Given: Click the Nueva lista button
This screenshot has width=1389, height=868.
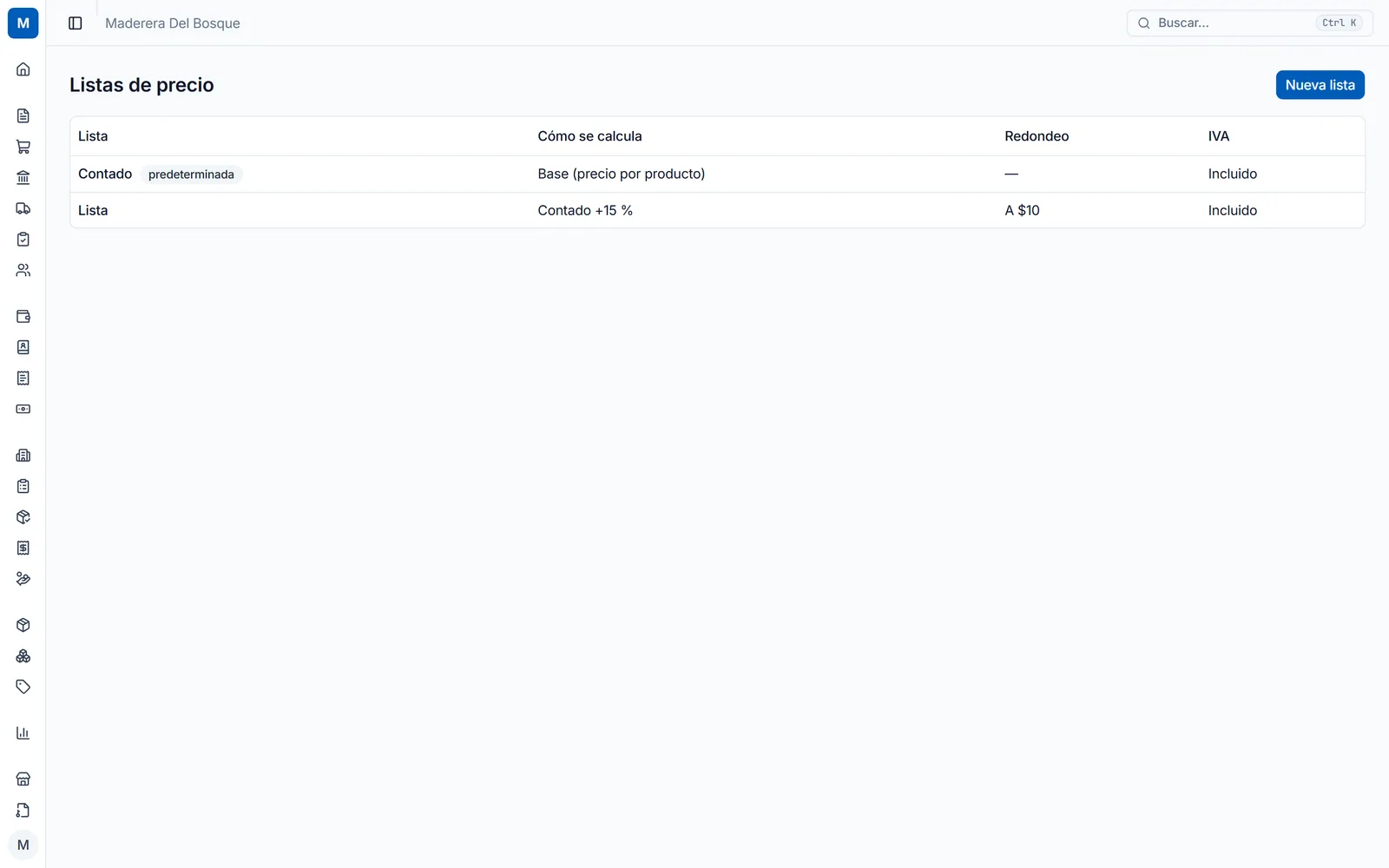Looking at the screenshot, I should click(1320, 85).
